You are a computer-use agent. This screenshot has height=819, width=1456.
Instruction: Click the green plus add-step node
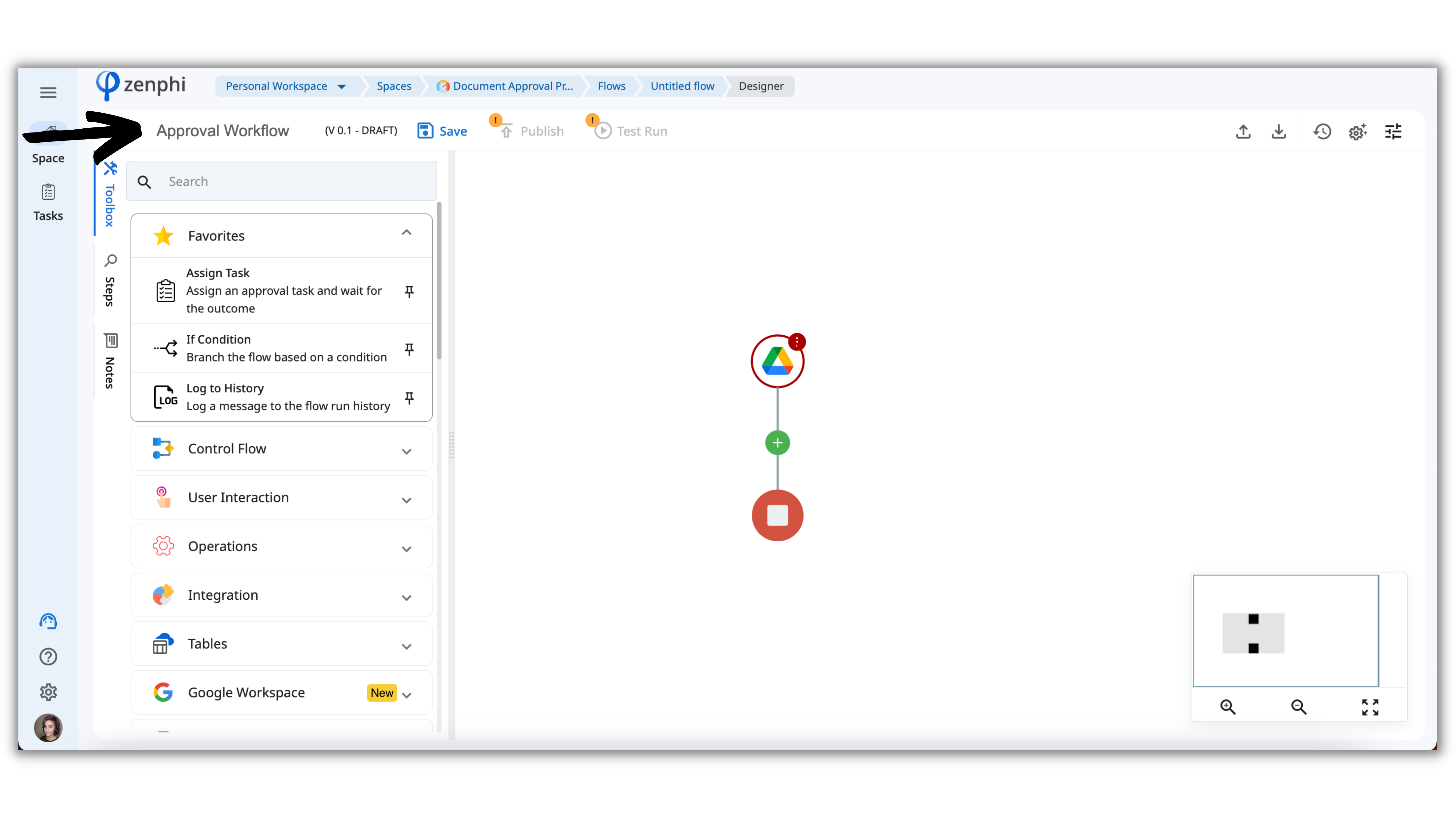(777, 443)
